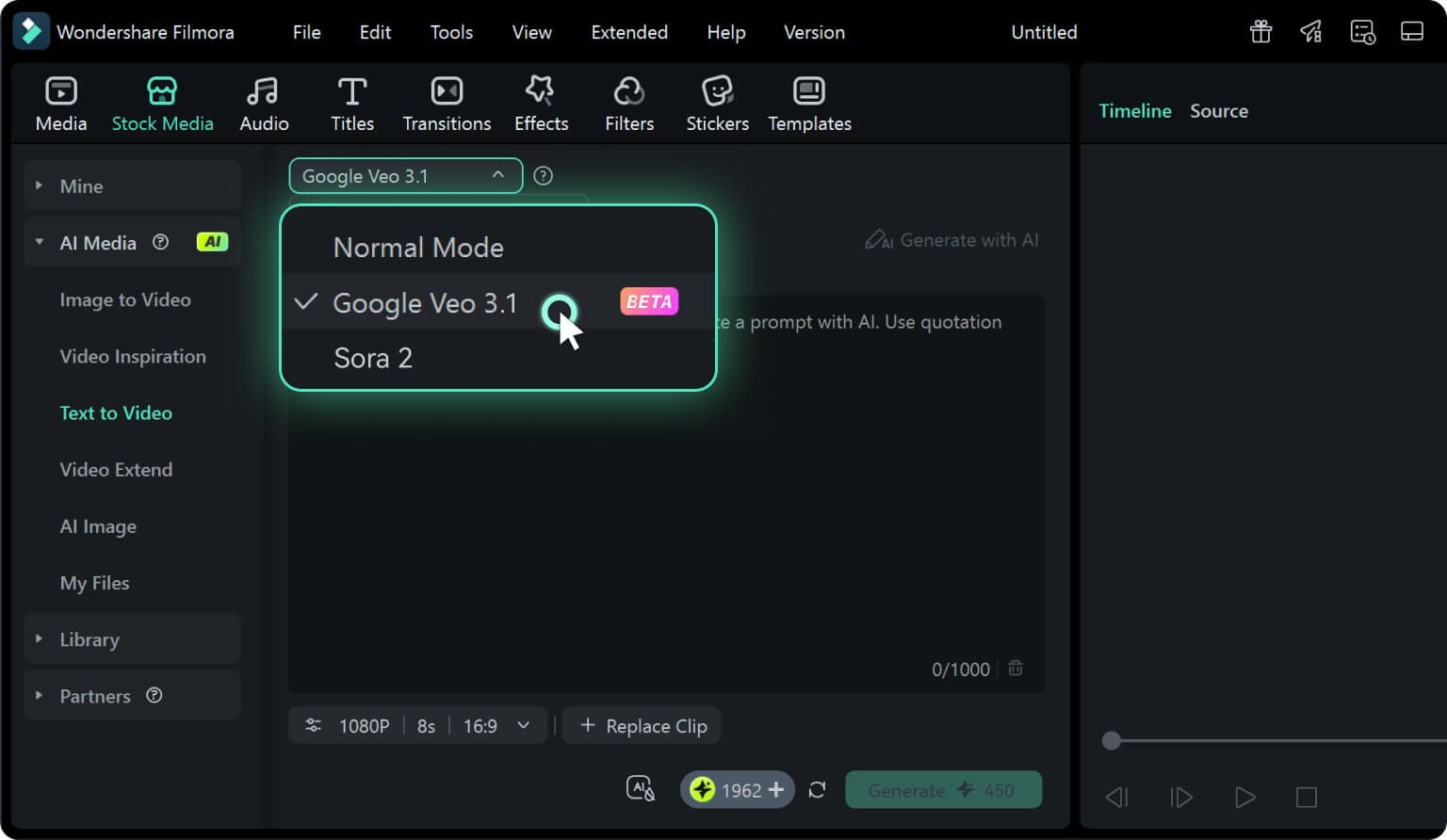1447x840 pixels.
Task: Open the Audio panel
Action: (x=264, y=103)
